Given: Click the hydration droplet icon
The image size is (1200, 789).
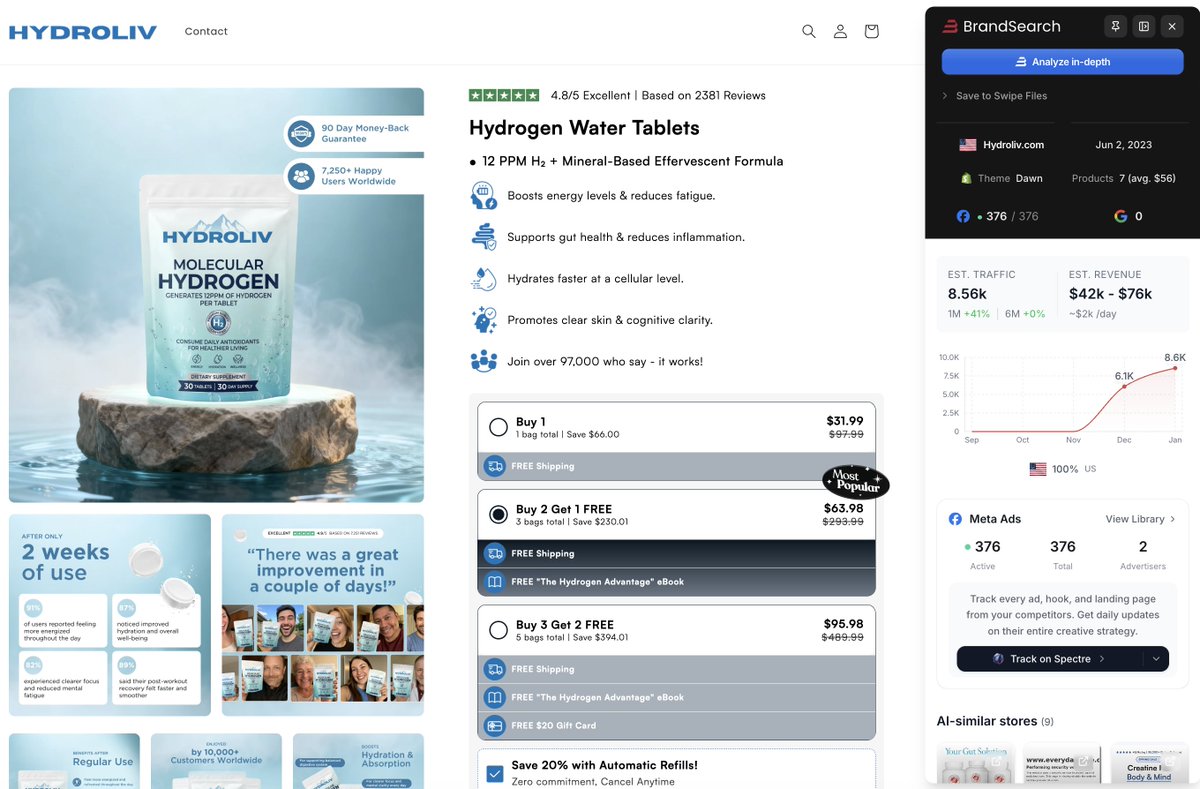Looking at the screenshot, I should tap(484, 278).
